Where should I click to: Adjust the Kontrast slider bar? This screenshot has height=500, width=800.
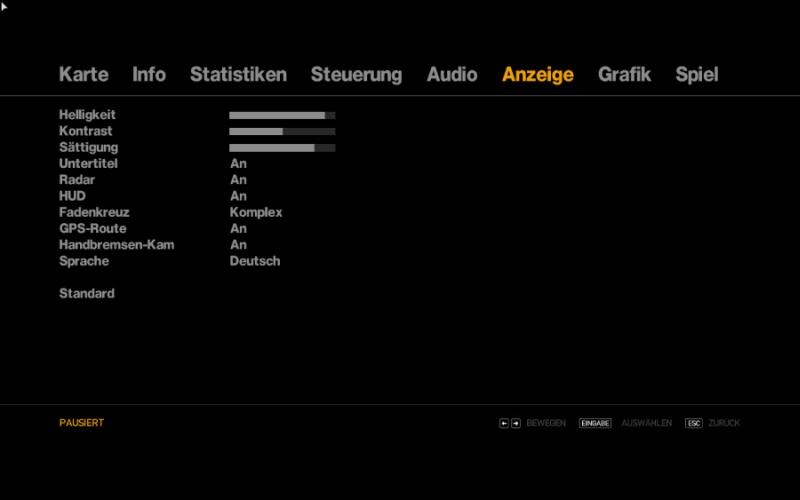[282, 132]
